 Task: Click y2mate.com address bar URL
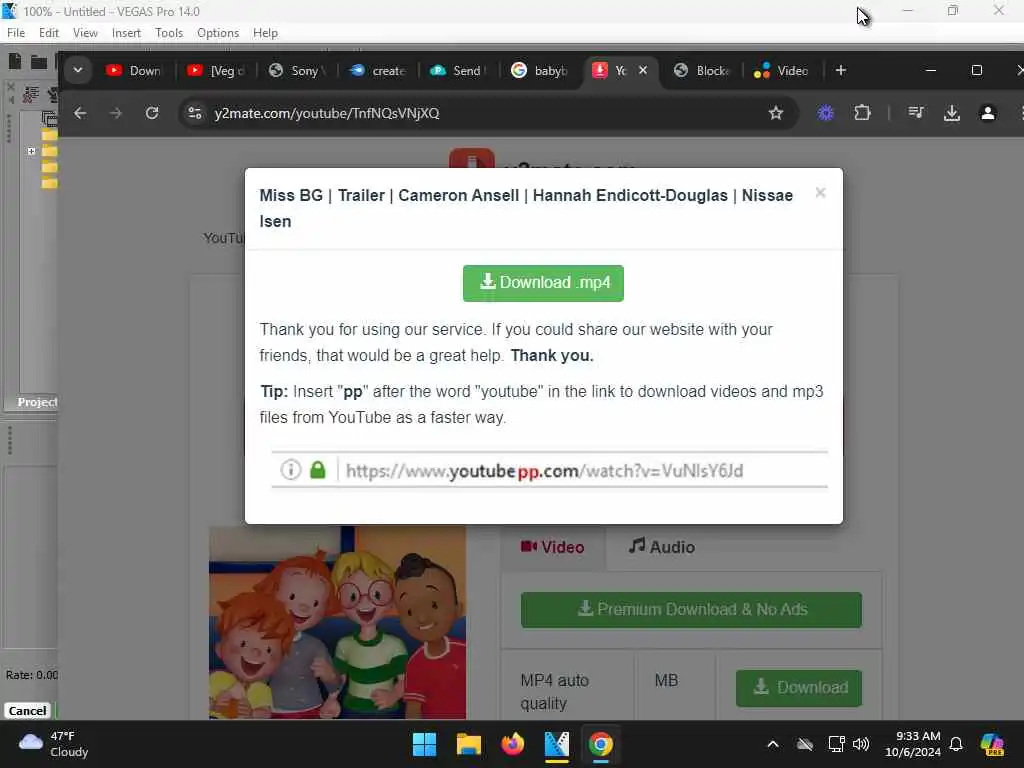click(327, 113)
